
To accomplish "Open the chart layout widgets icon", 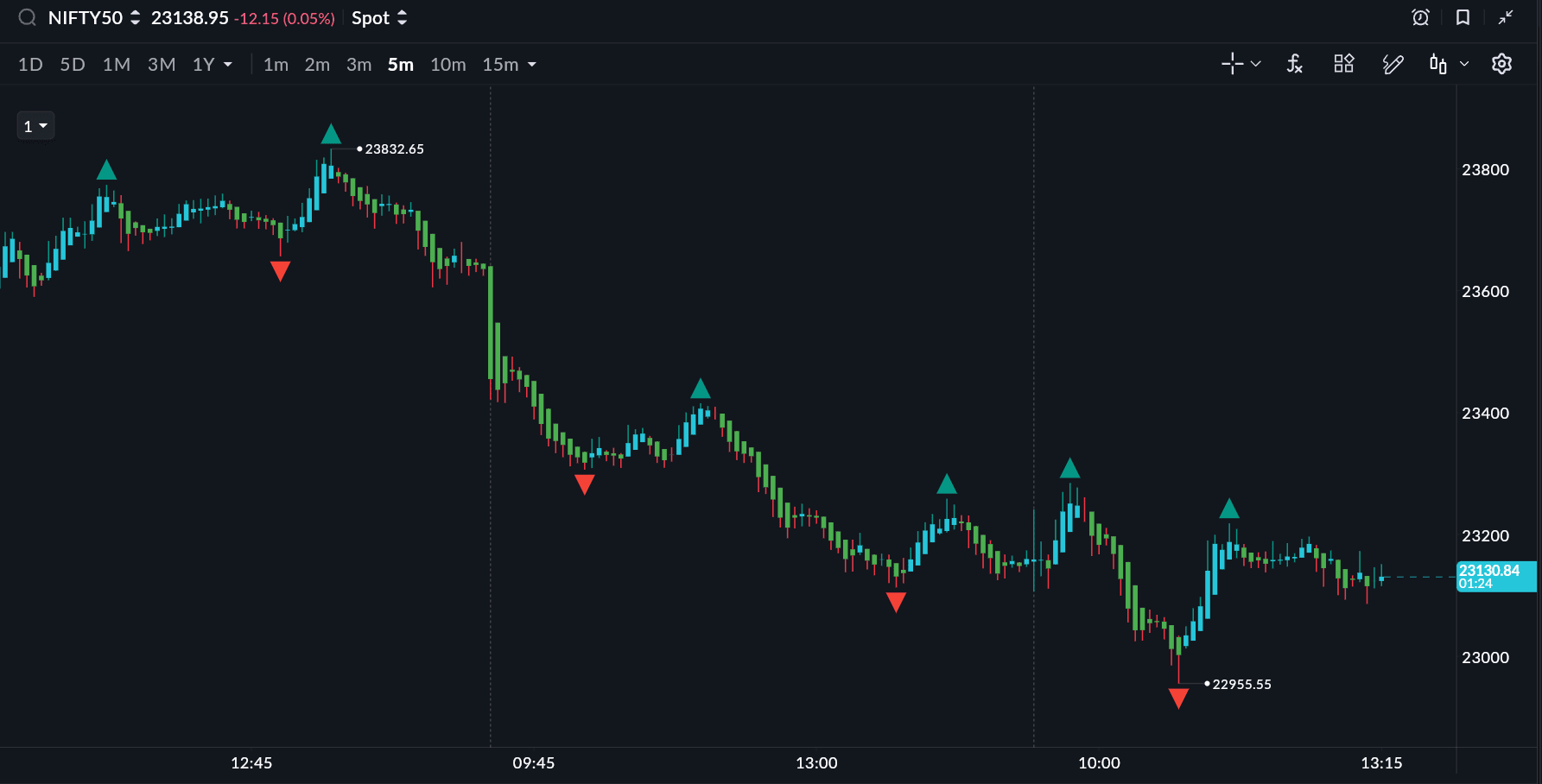I will [x=1343, y=64].
